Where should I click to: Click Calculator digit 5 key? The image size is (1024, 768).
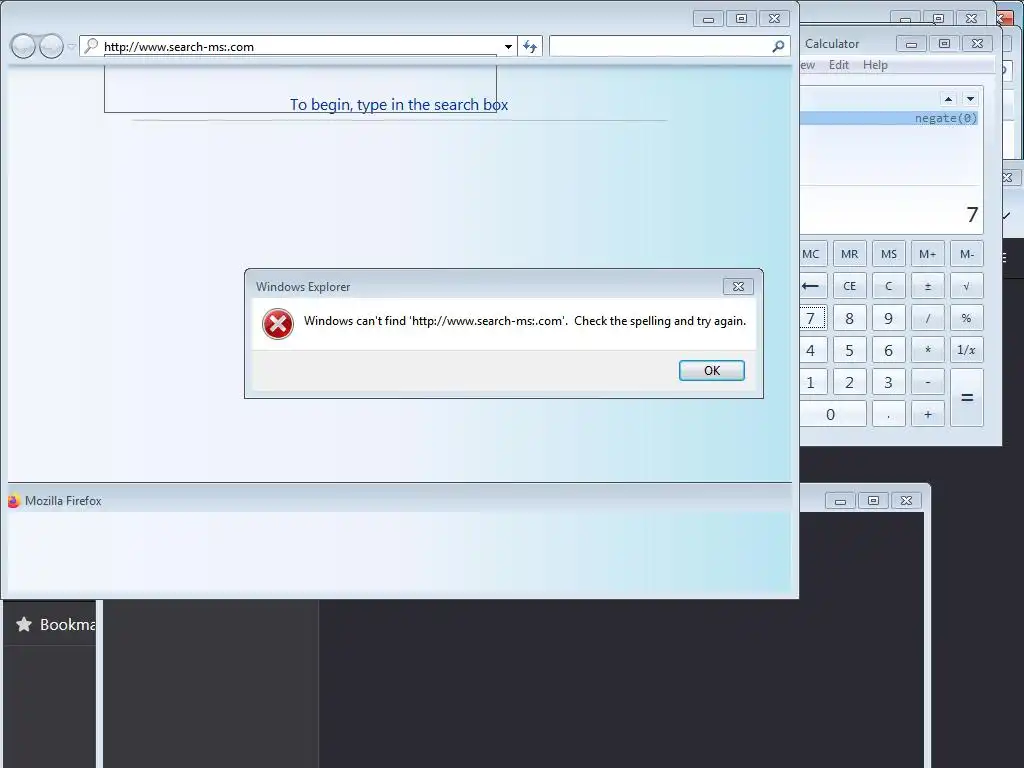(x=850, y=350)
